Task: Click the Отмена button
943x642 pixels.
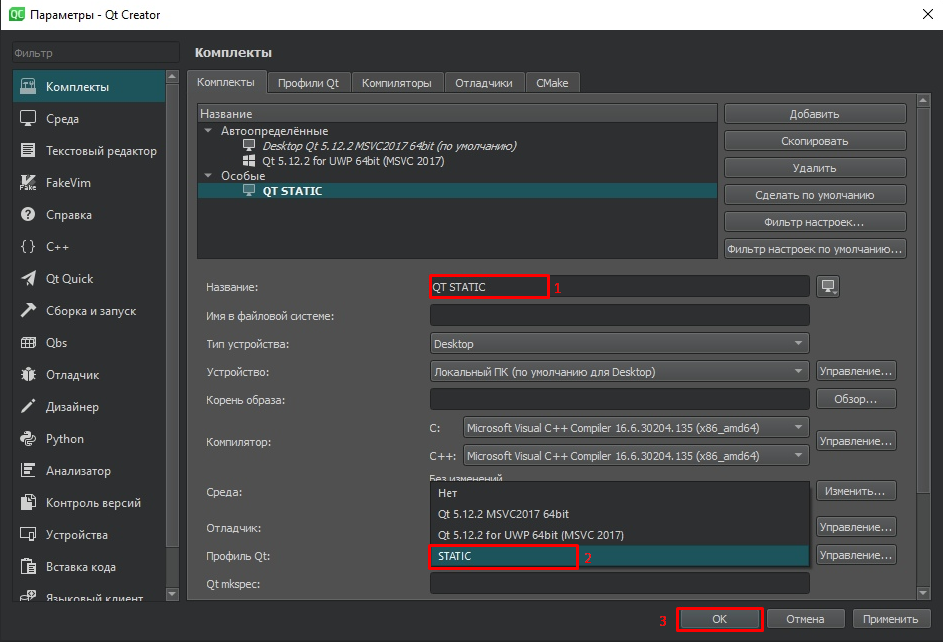Action: click(x=806, y=619)
